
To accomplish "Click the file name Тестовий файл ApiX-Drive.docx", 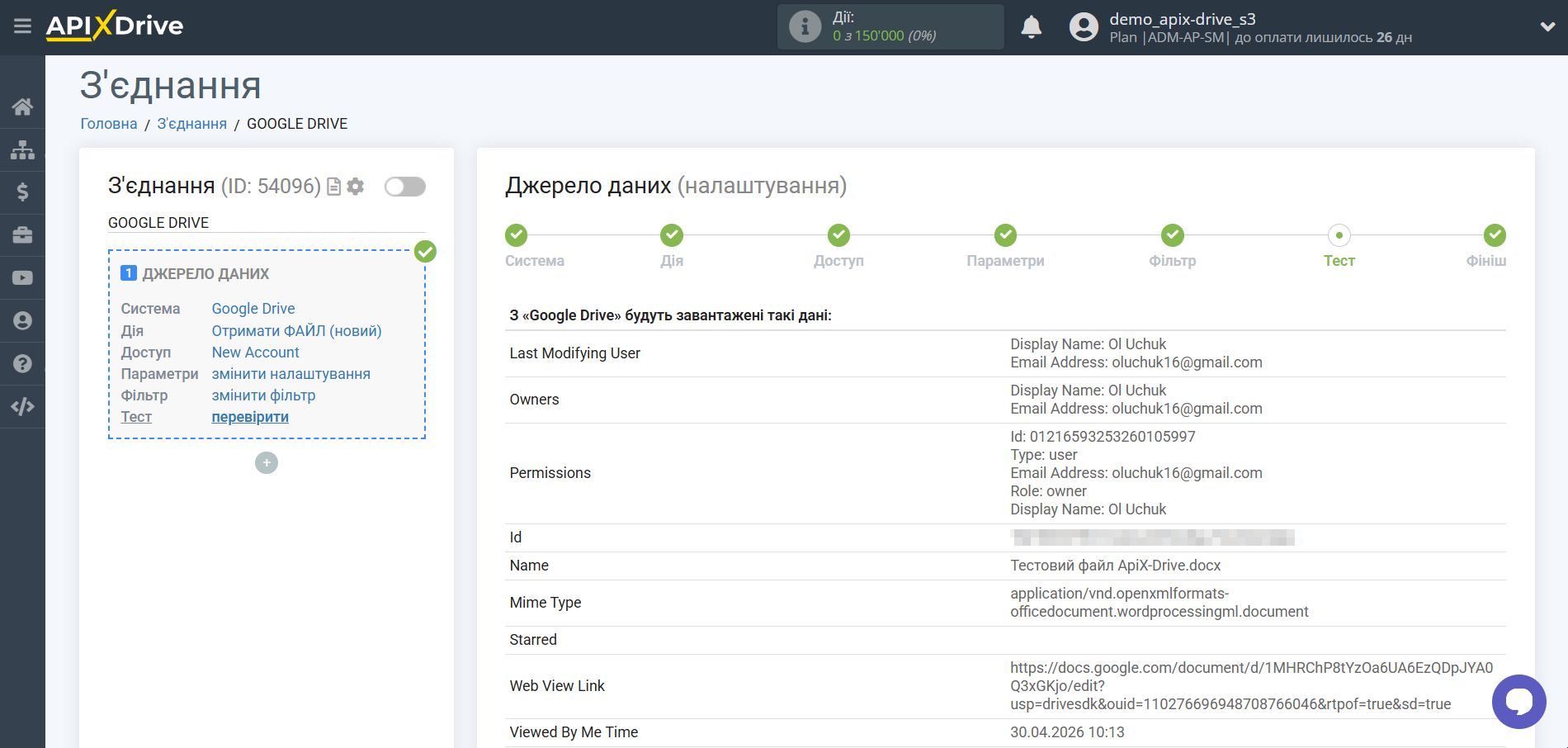I will tap(1115, 566).
